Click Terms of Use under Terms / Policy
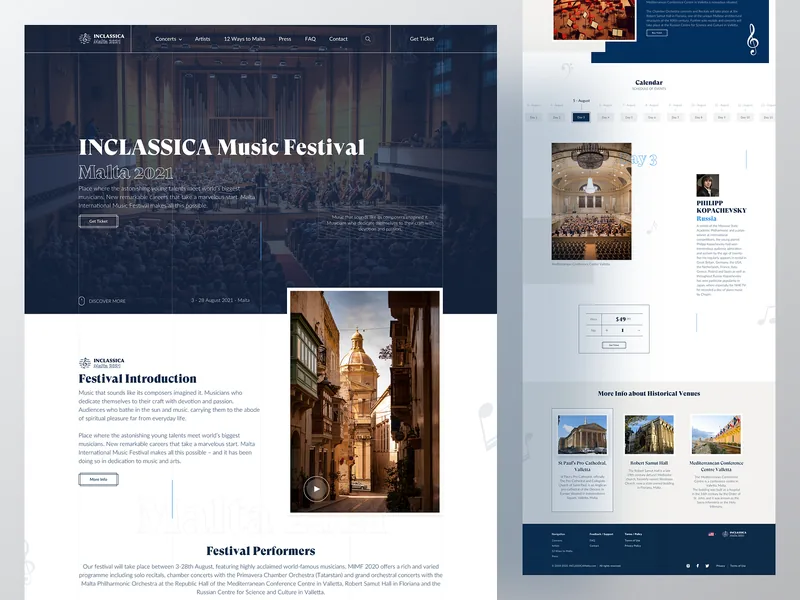 [632, 540]
